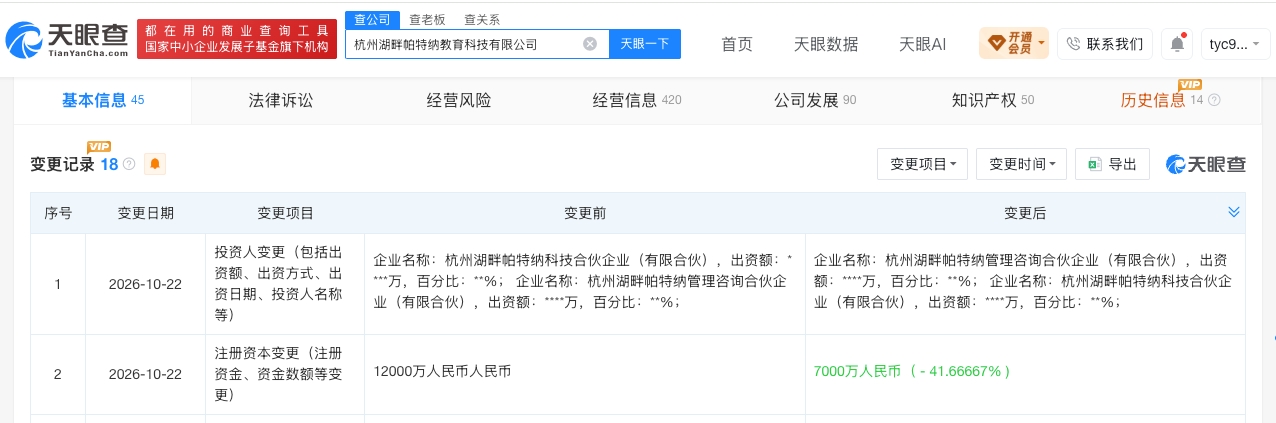Show help for 历史信息 question mark
Viewport: 1276px width, 423px height.
coord(1214,100)
